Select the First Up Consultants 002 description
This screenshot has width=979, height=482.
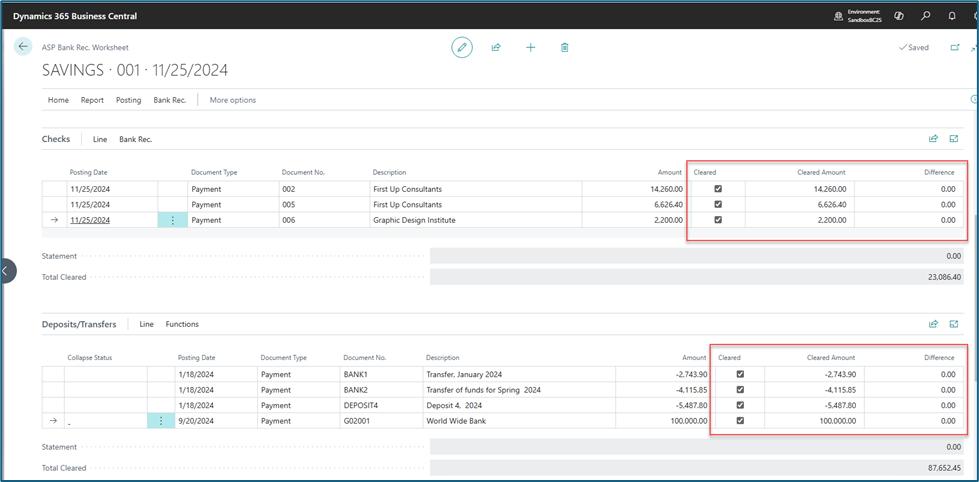[476, 189]
